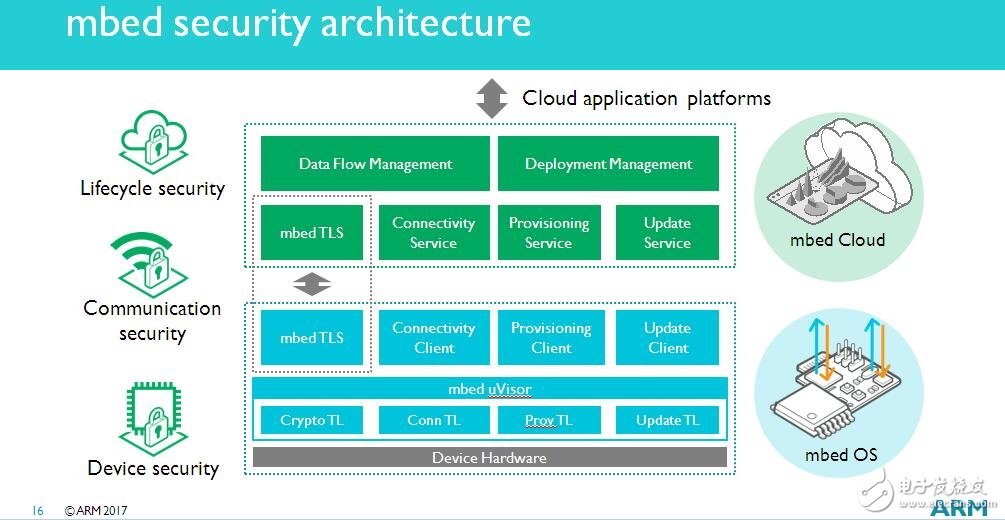The image size is (1005, 520).
Task: Select the Data Flow Management block
Action: [375, 164]
